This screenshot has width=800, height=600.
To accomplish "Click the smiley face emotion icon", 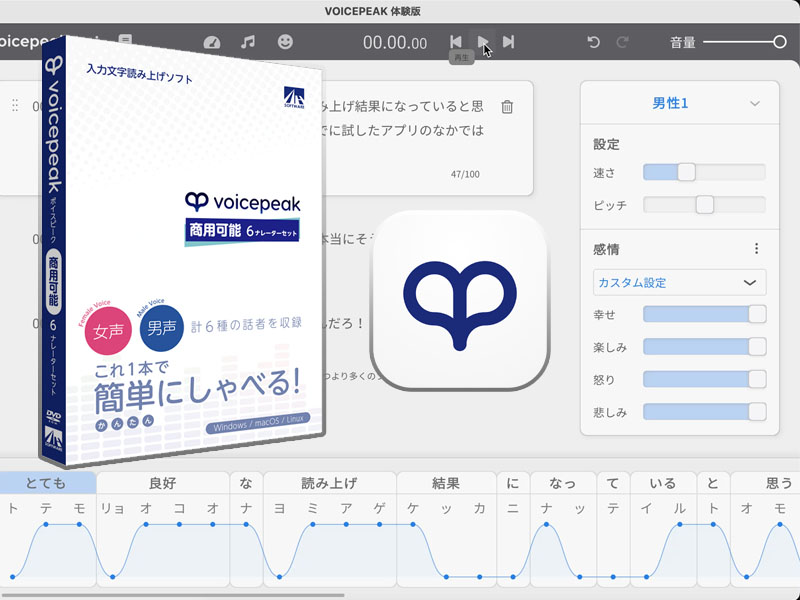I will (285, 42).
